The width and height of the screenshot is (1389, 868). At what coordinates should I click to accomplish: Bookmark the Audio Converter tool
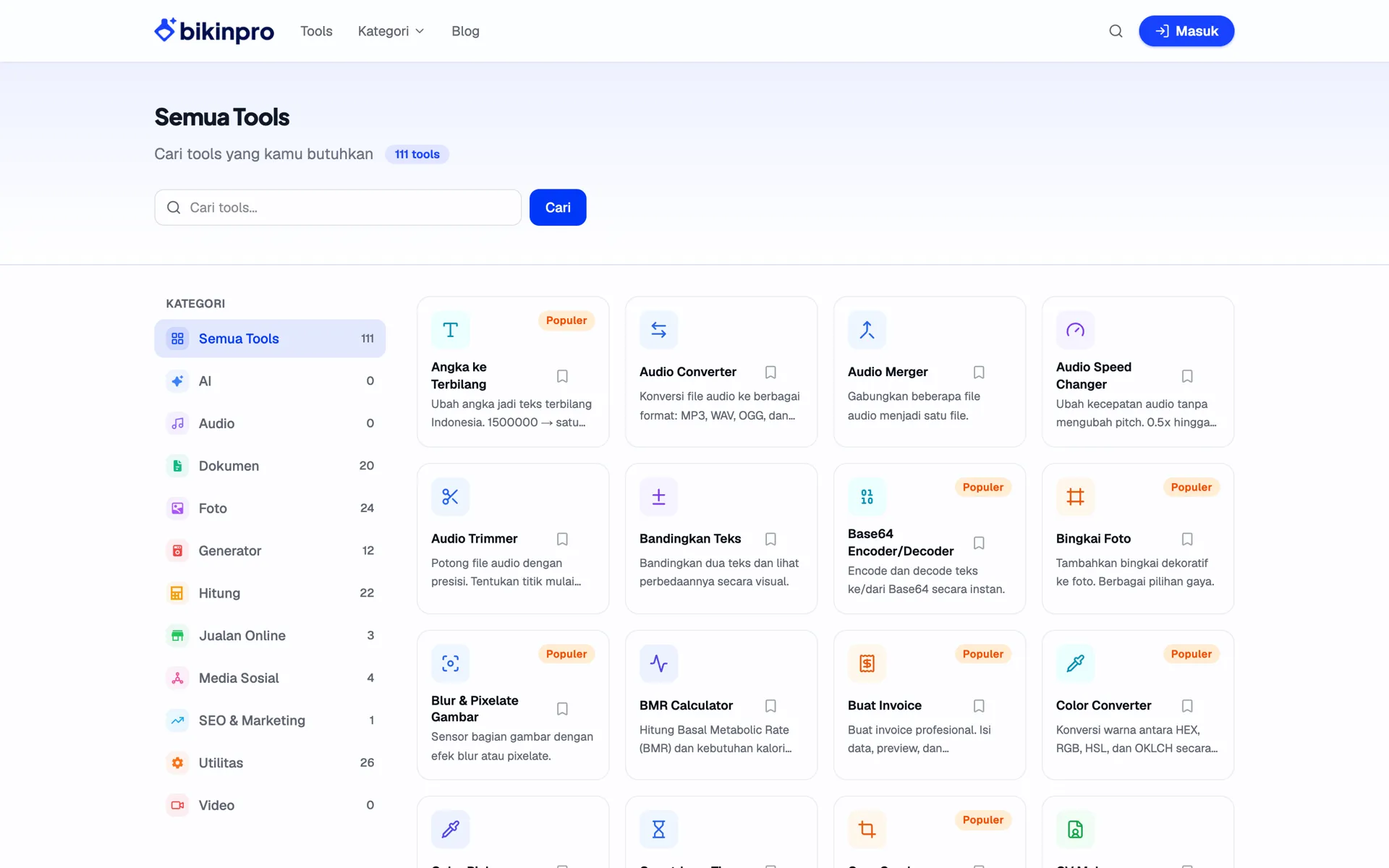[x=770, y=372]
